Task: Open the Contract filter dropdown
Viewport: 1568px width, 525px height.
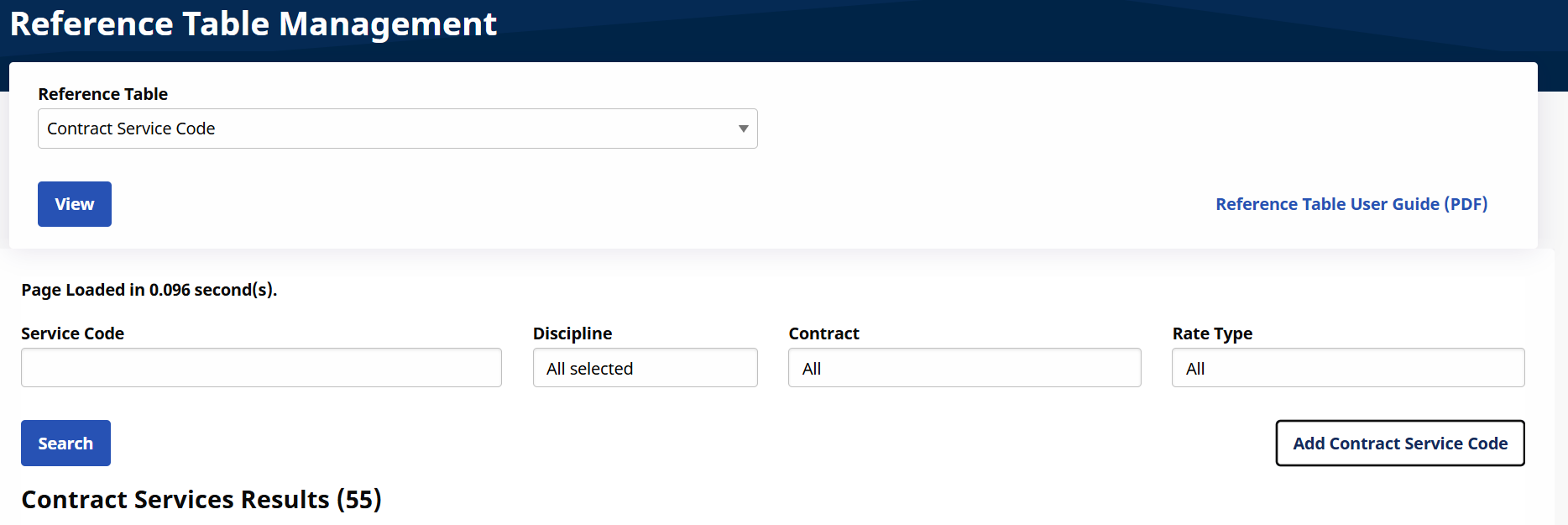Action: [964, 368]
